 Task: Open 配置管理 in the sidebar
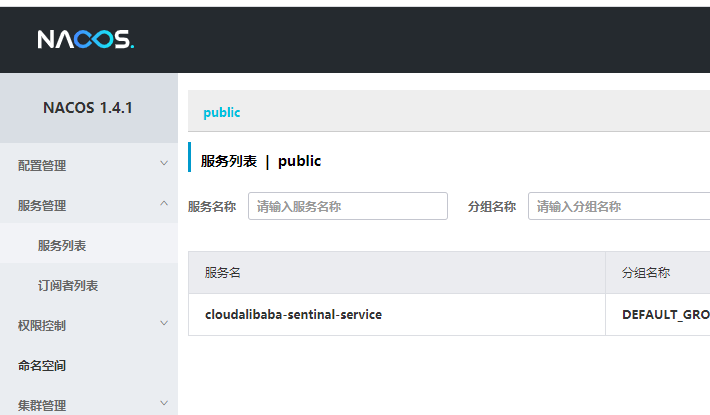tap(42, 166)
